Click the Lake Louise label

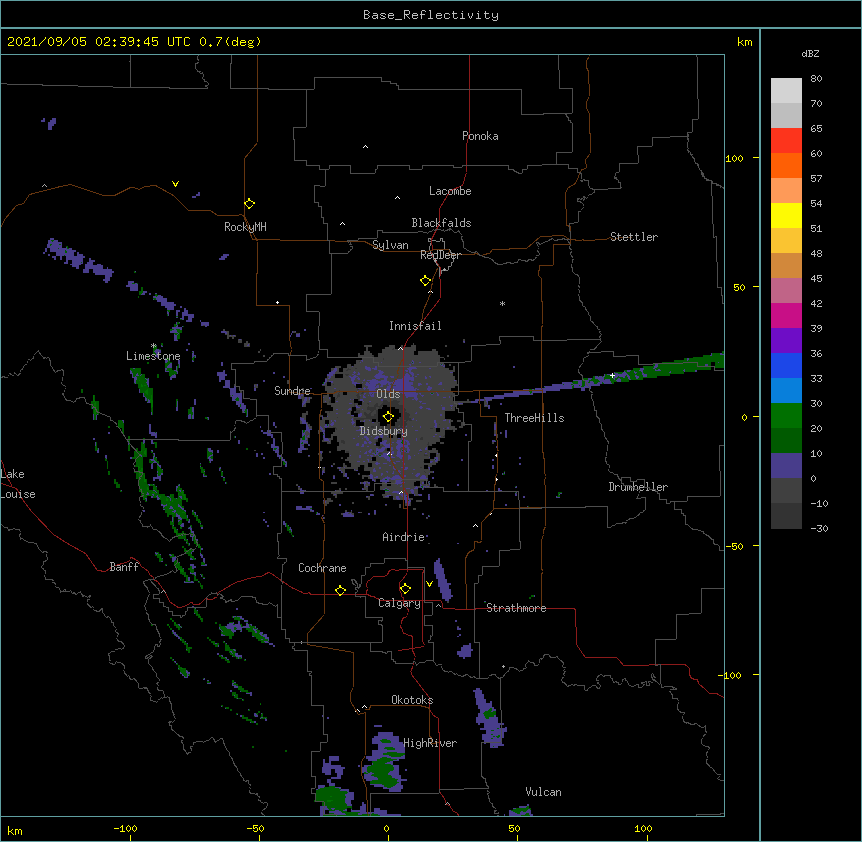(18, 484)
